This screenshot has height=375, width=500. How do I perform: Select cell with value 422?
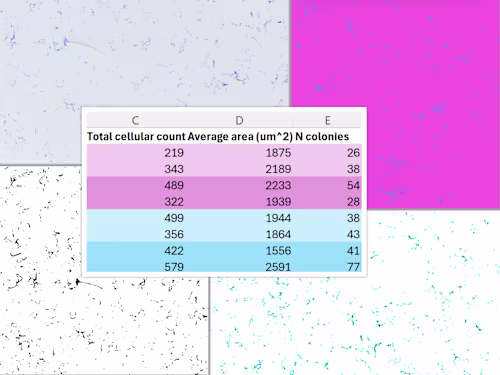(136, 251)
